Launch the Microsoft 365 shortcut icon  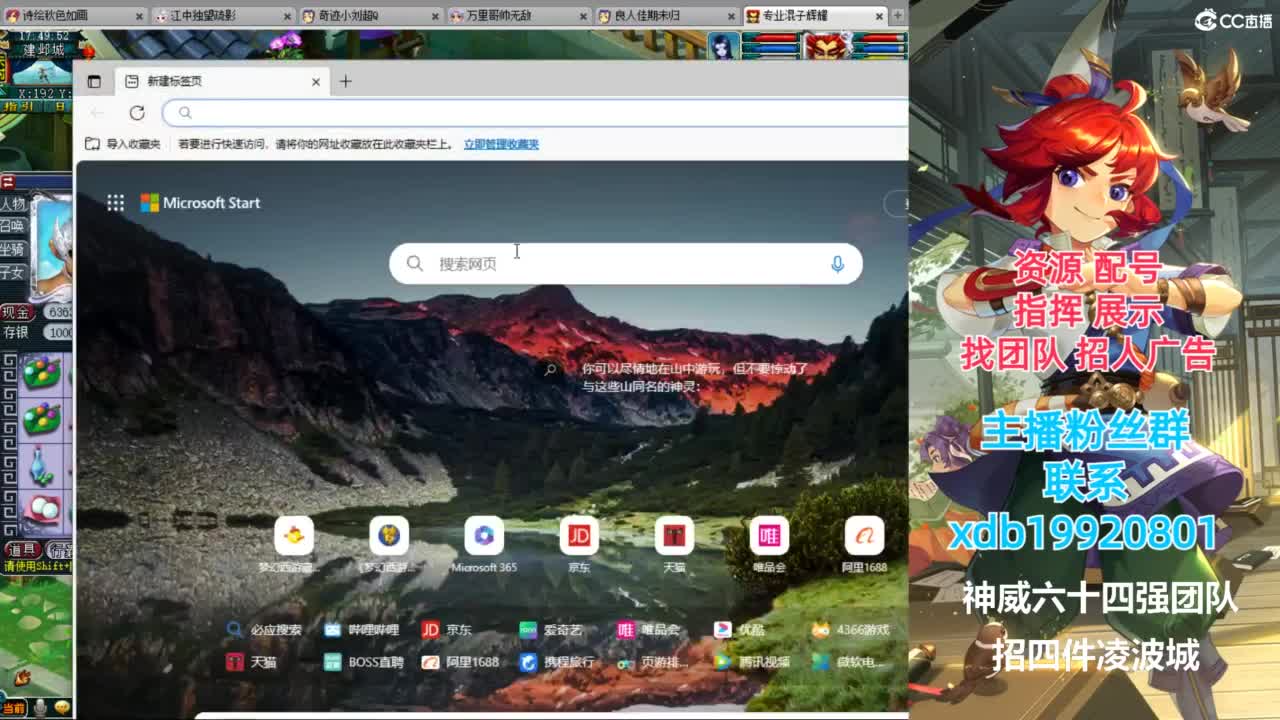pyautogui.click(x=483, y=536)
